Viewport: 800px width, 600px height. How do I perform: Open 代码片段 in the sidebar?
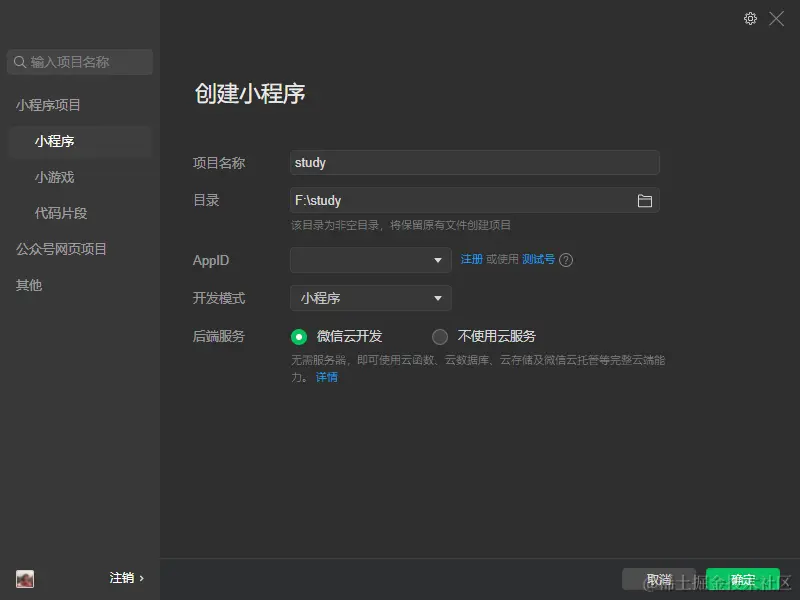tap(61, 213)
